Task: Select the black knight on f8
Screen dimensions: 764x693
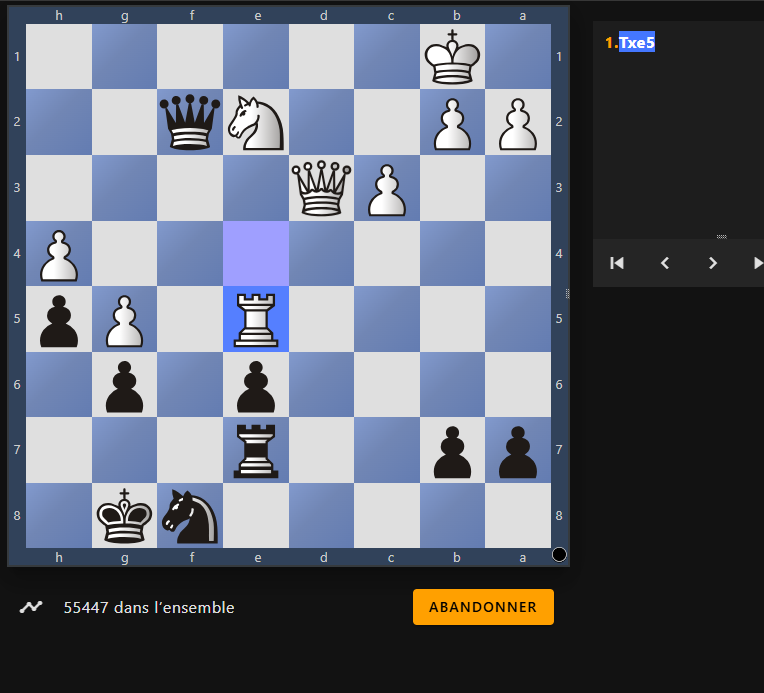Action: [x=190, y=516]
